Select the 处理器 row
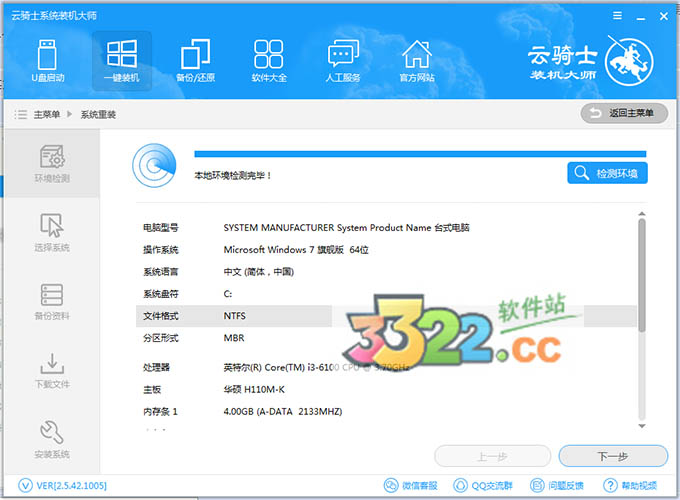Viewport: 680px width, 500px height. pyautogui.click(x=386, y=367)
